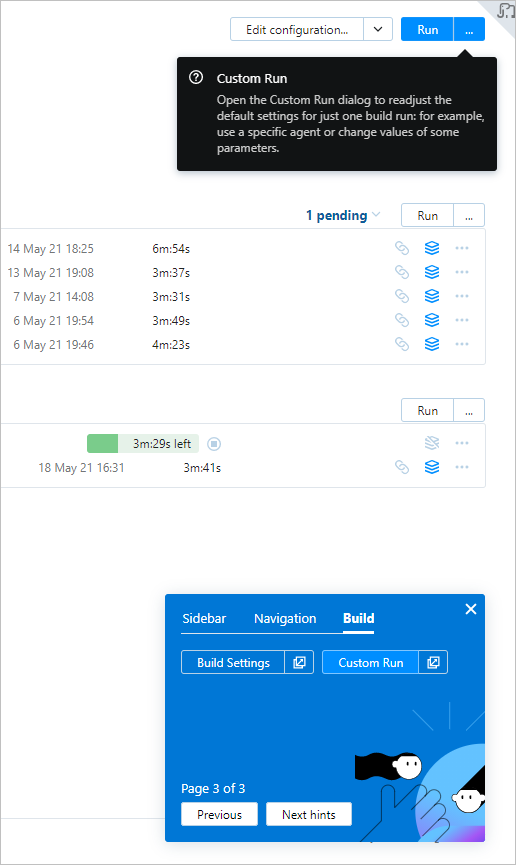The height and width of the screenshot is (865, 516).
Task: Open Build Settings hint in a new window
Action: tap(299, 663)
